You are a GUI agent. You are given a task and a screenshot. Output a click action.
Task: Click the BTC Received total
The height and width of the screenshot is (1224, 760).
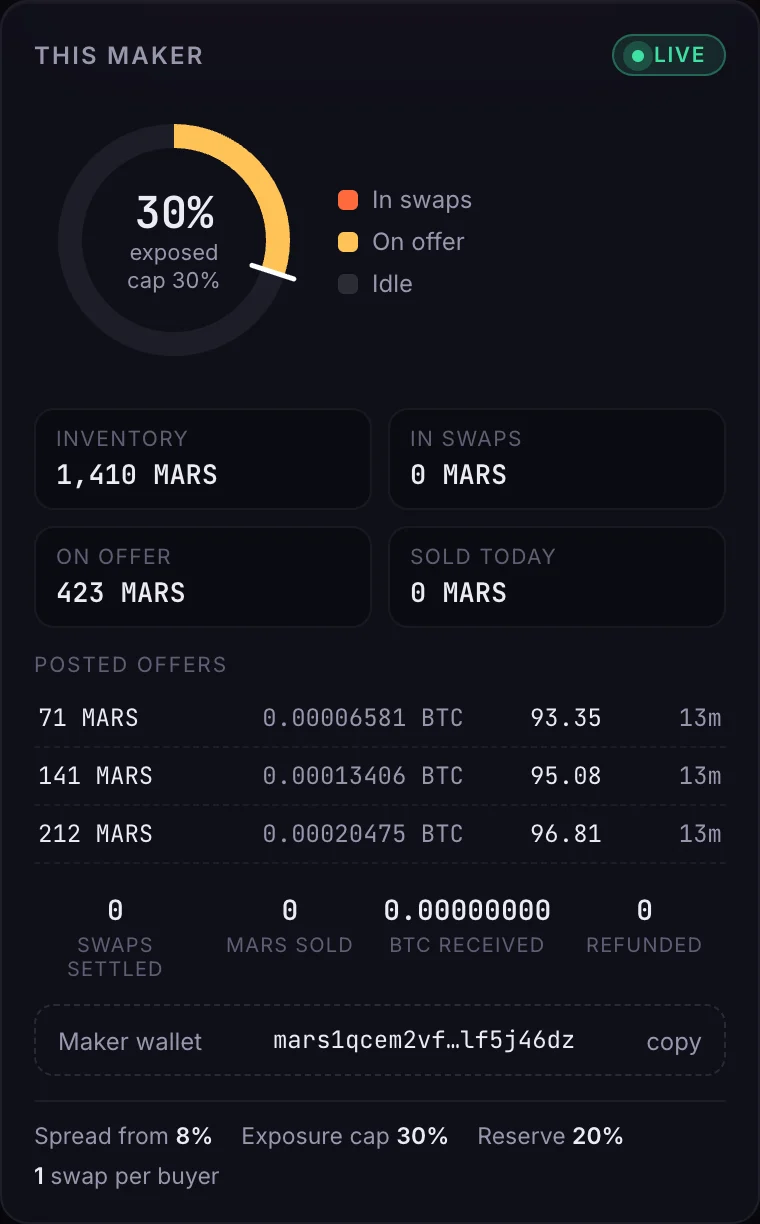pyautogui.click(x=467, y=925)
